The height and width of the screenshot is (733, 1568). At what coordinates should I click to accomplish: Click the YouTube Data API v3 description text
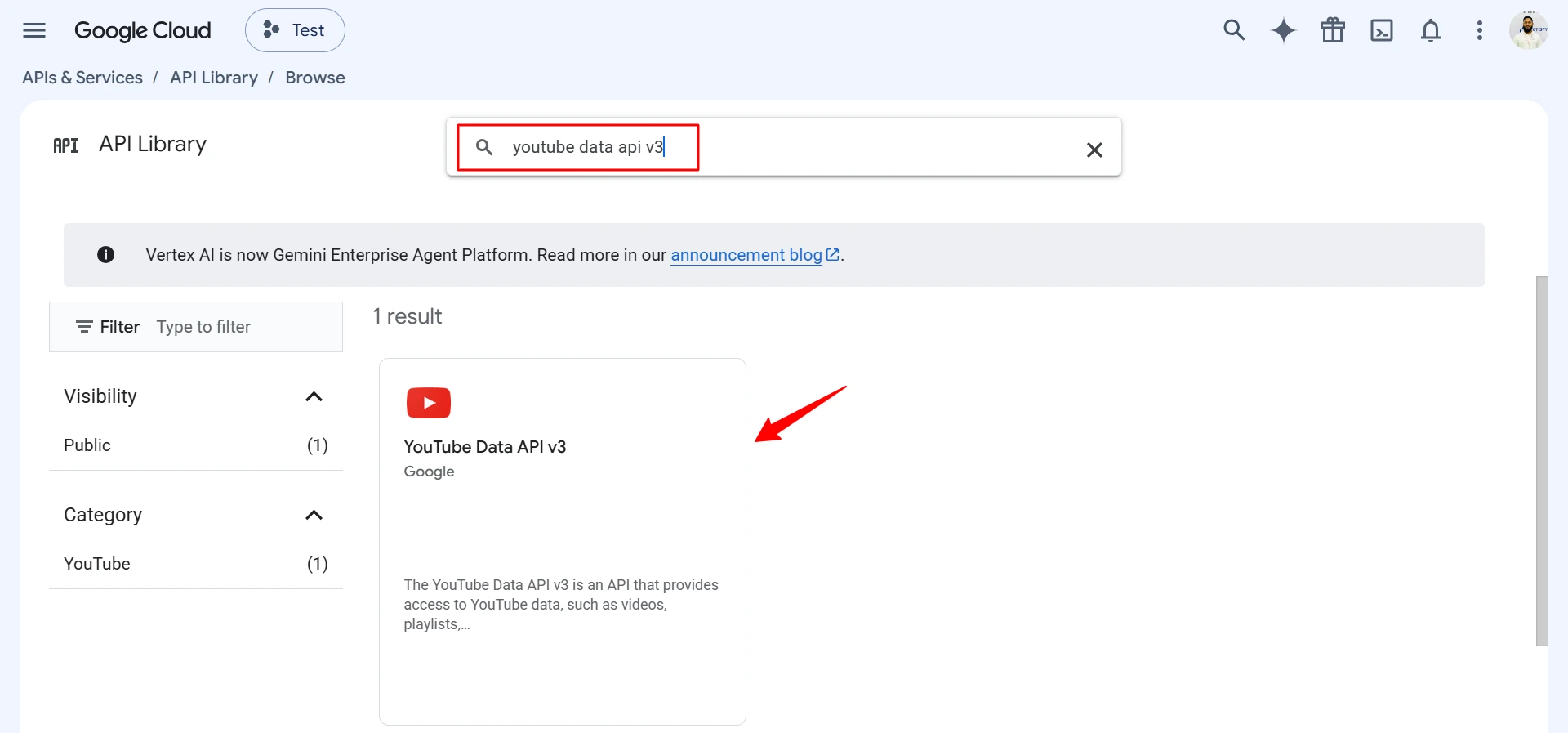[561, 605]
